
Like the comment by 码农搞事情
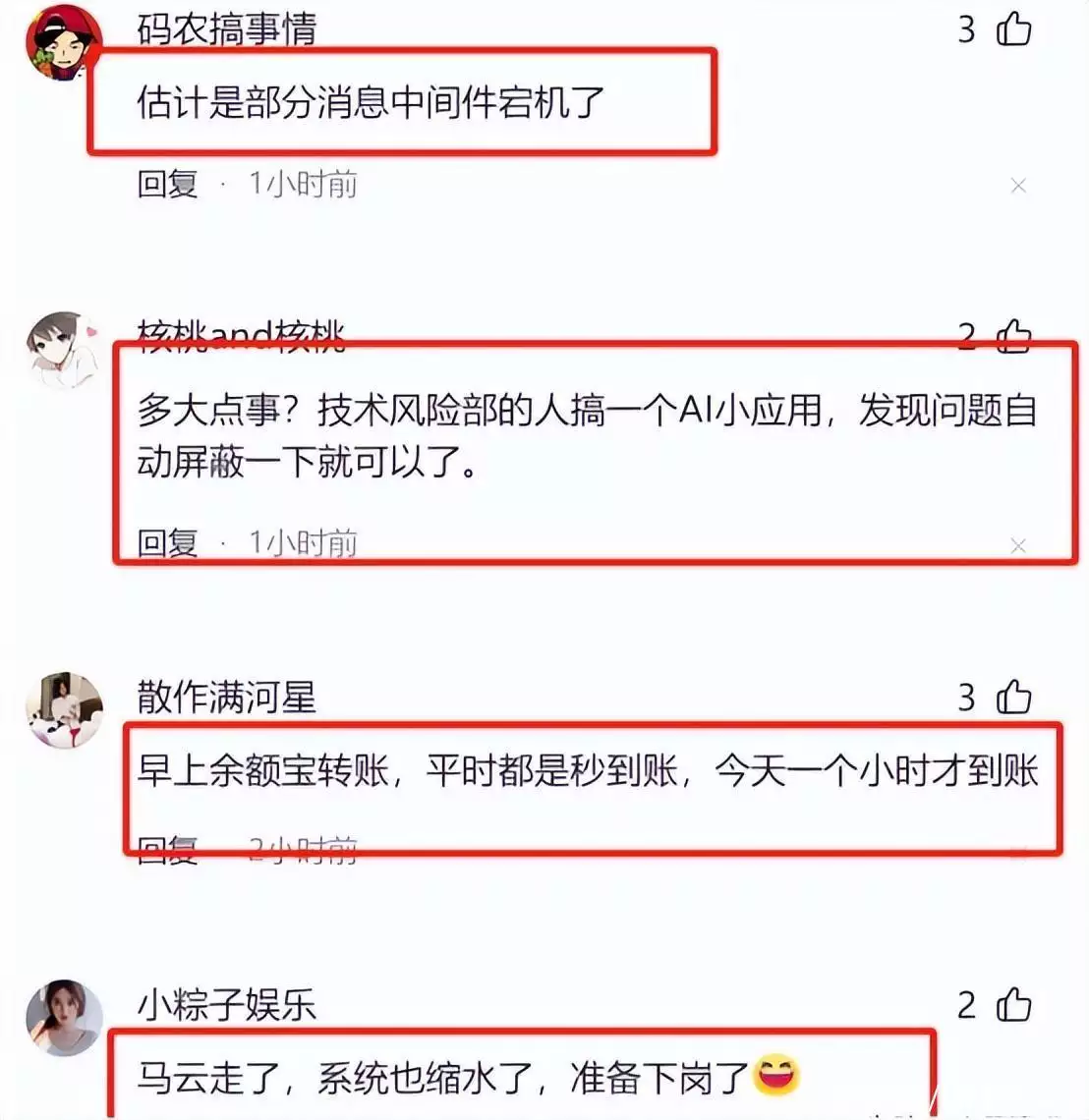[x=1013, y=30]
